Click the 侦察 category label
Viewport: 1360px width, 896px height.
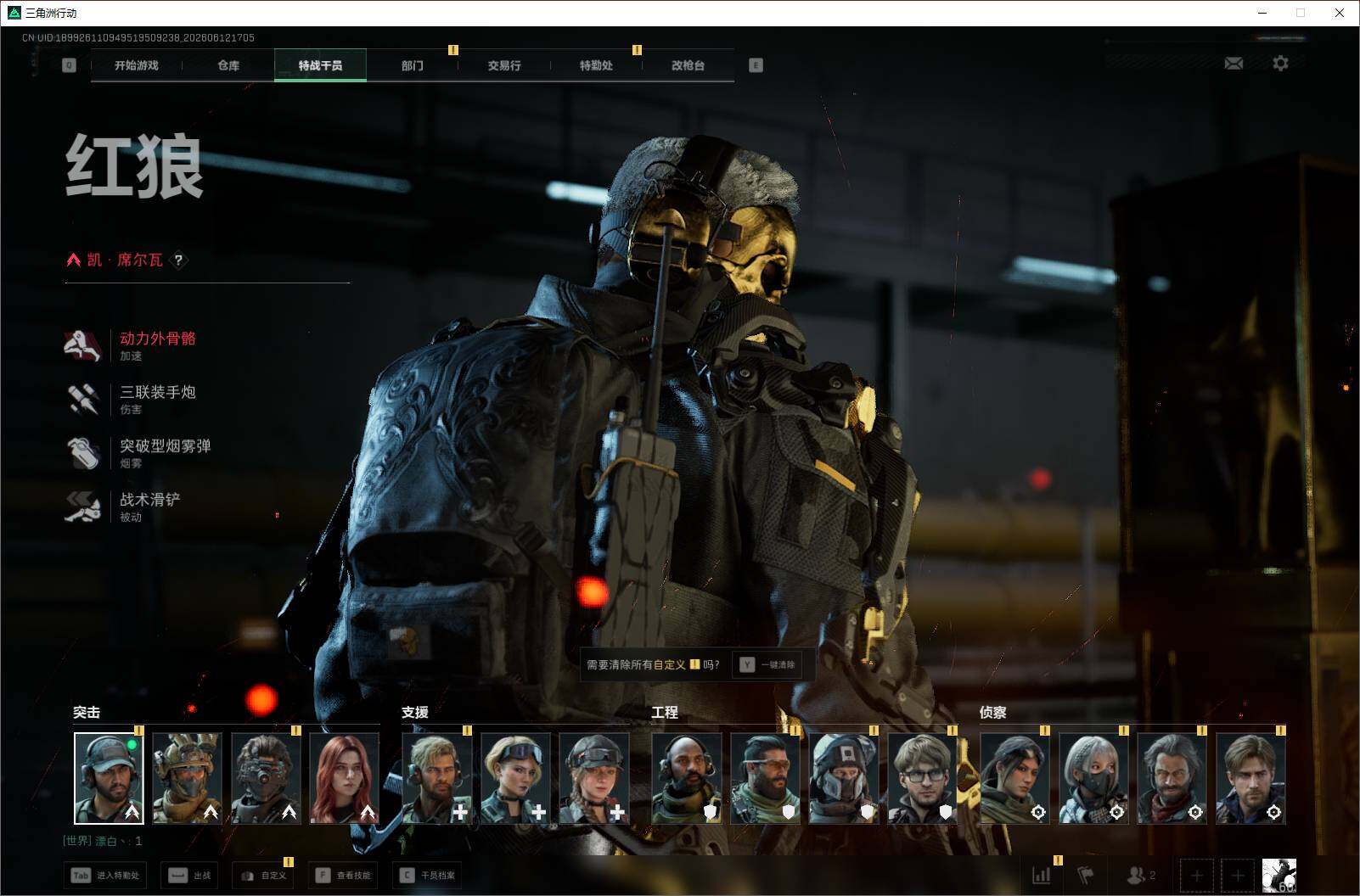[993, 713]
